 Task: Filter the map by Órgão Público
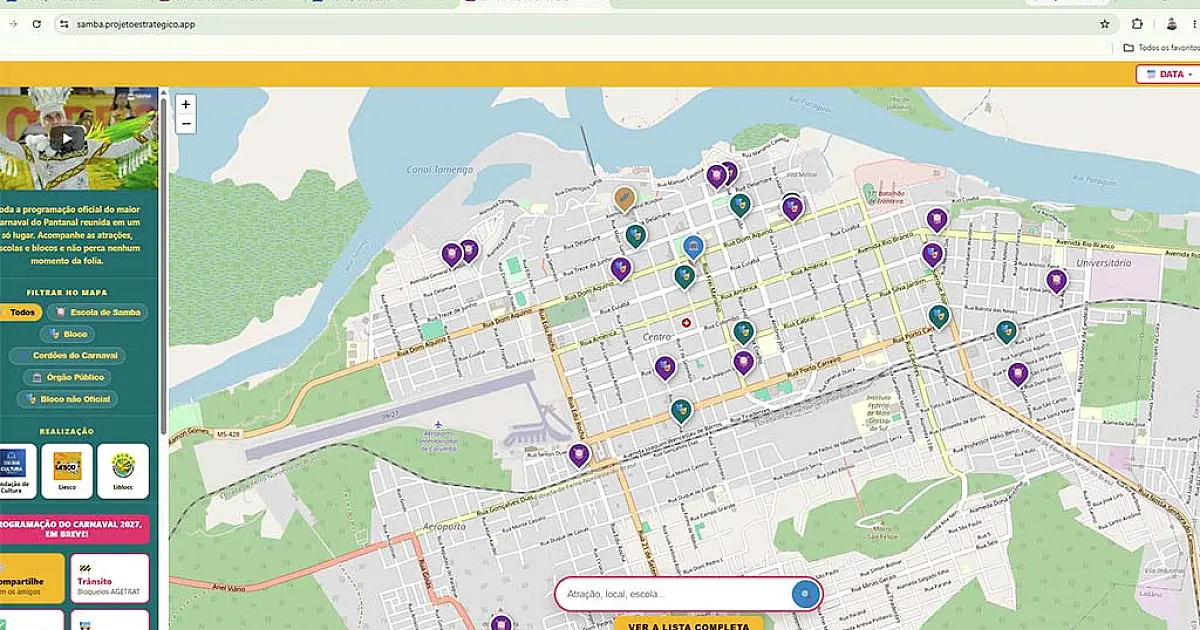click(68, 377)
